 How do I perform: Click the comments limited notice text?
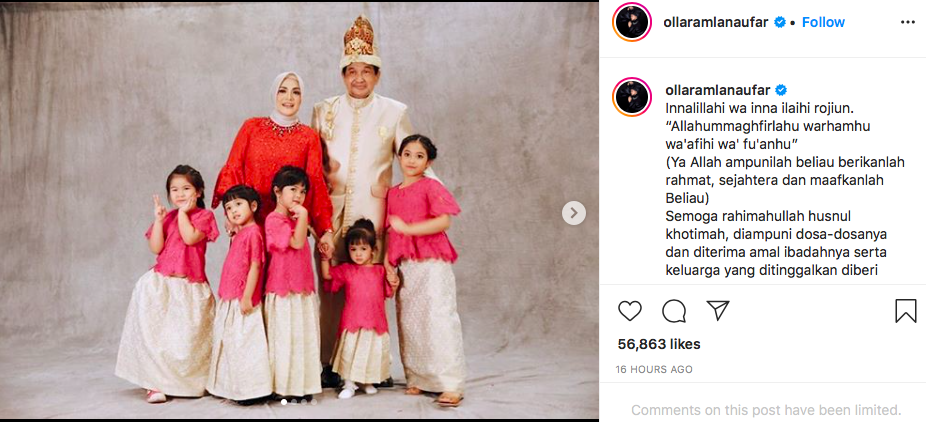[766, 410]
